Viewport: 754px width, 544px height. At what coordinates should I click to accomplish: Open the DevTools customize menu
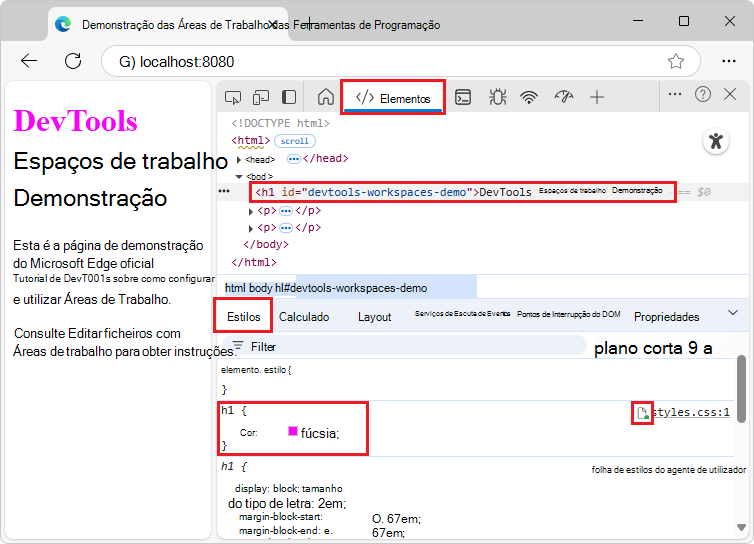pyautogui.click(x=675, y=94)
